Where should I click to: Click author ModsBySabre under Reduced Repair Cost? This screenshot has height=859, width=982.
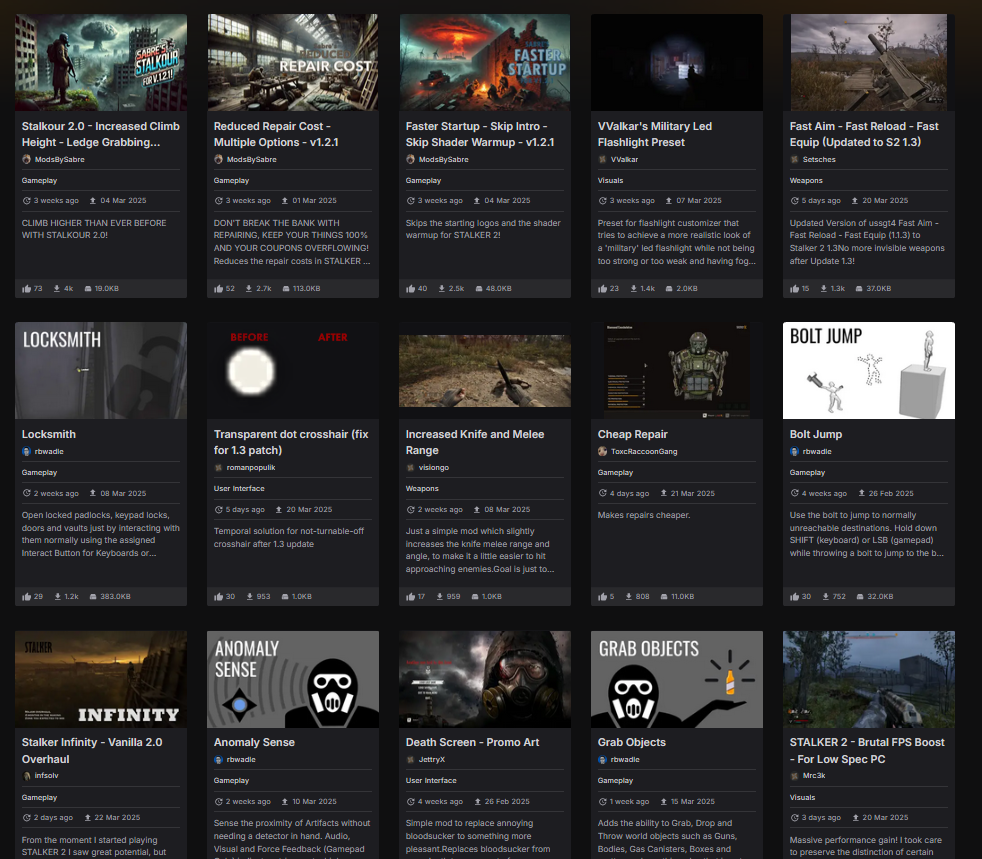click(x=251, y=159)
